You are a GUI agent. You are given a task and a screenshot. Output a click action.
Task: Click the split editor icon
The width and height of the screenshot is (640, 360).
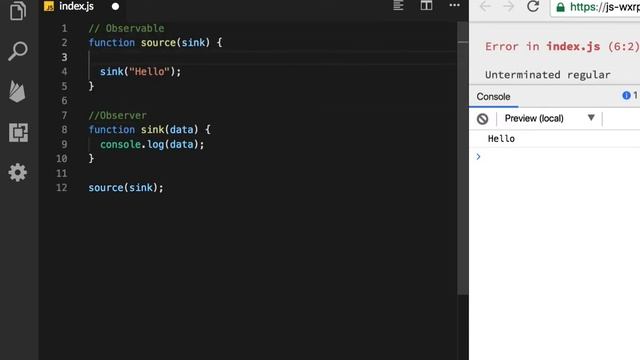(427, 5)
